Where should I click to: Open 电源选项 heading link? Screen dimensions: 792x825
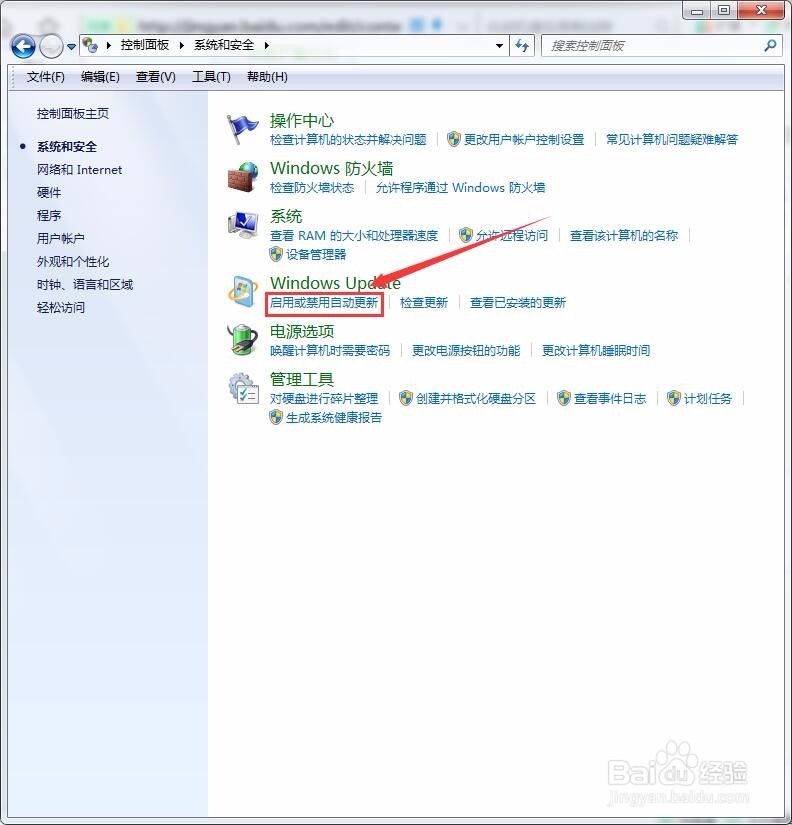pyautogui.click(x=302, y=331)
